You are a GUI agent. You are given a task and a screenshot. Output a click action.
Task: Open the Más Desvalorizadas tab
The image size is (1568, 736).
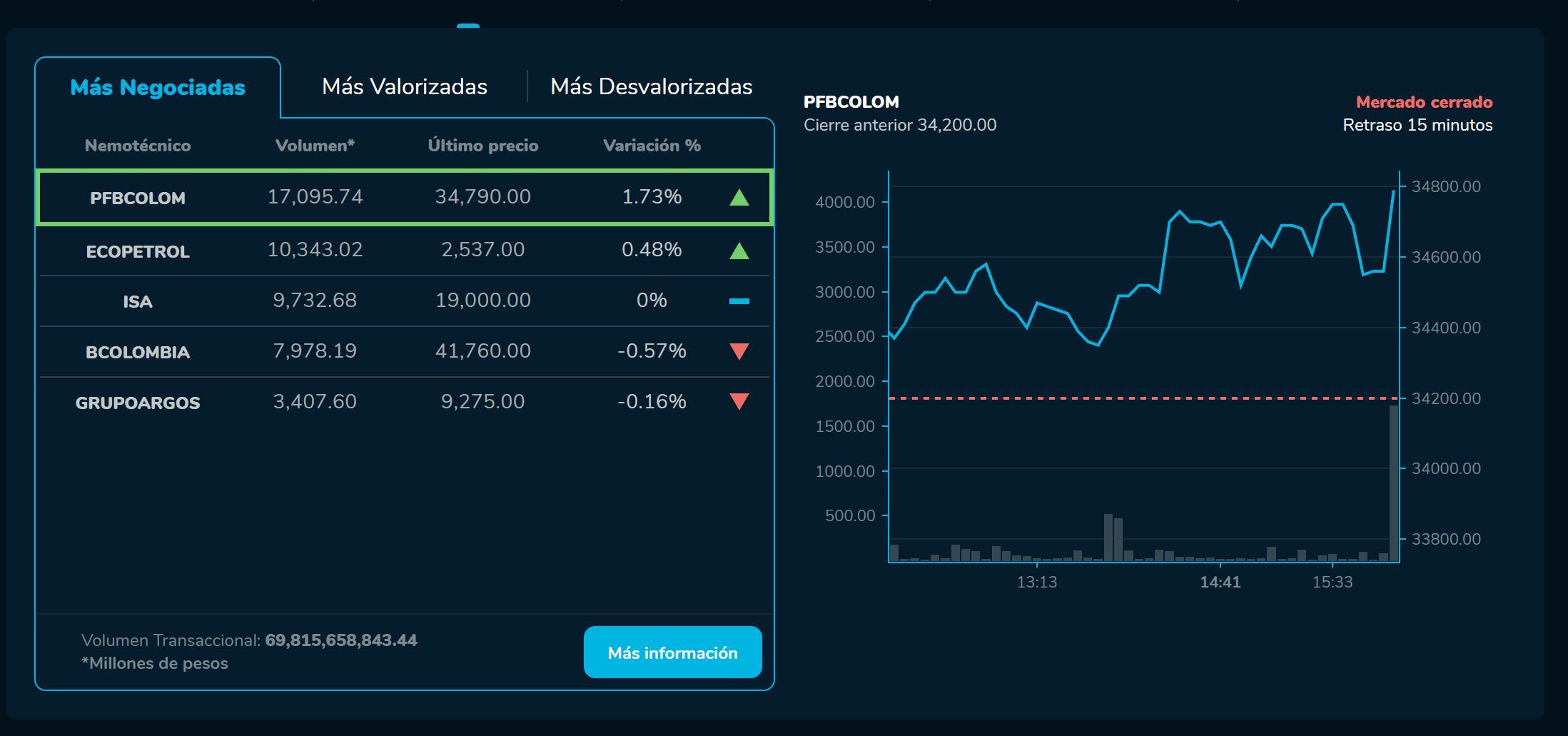pos(651,86)
